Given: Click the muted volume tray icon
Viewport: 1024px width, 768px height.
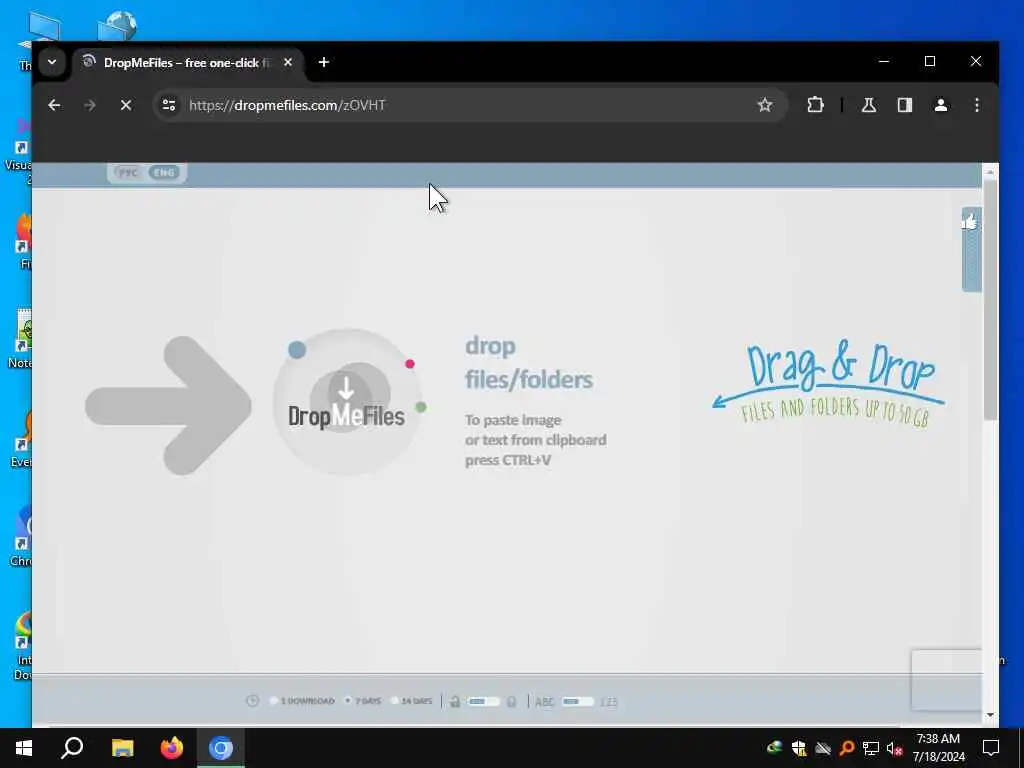Looking at the screenshot, I should [894, 748].
